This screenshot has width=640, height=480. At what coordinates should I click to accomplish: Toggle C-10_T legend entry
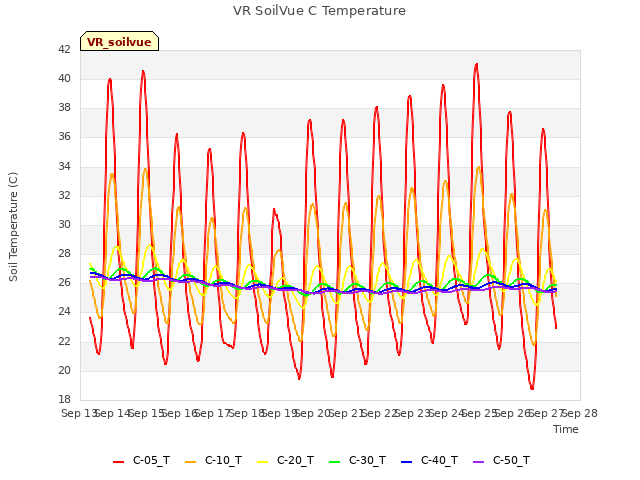[x=213, y=461]
